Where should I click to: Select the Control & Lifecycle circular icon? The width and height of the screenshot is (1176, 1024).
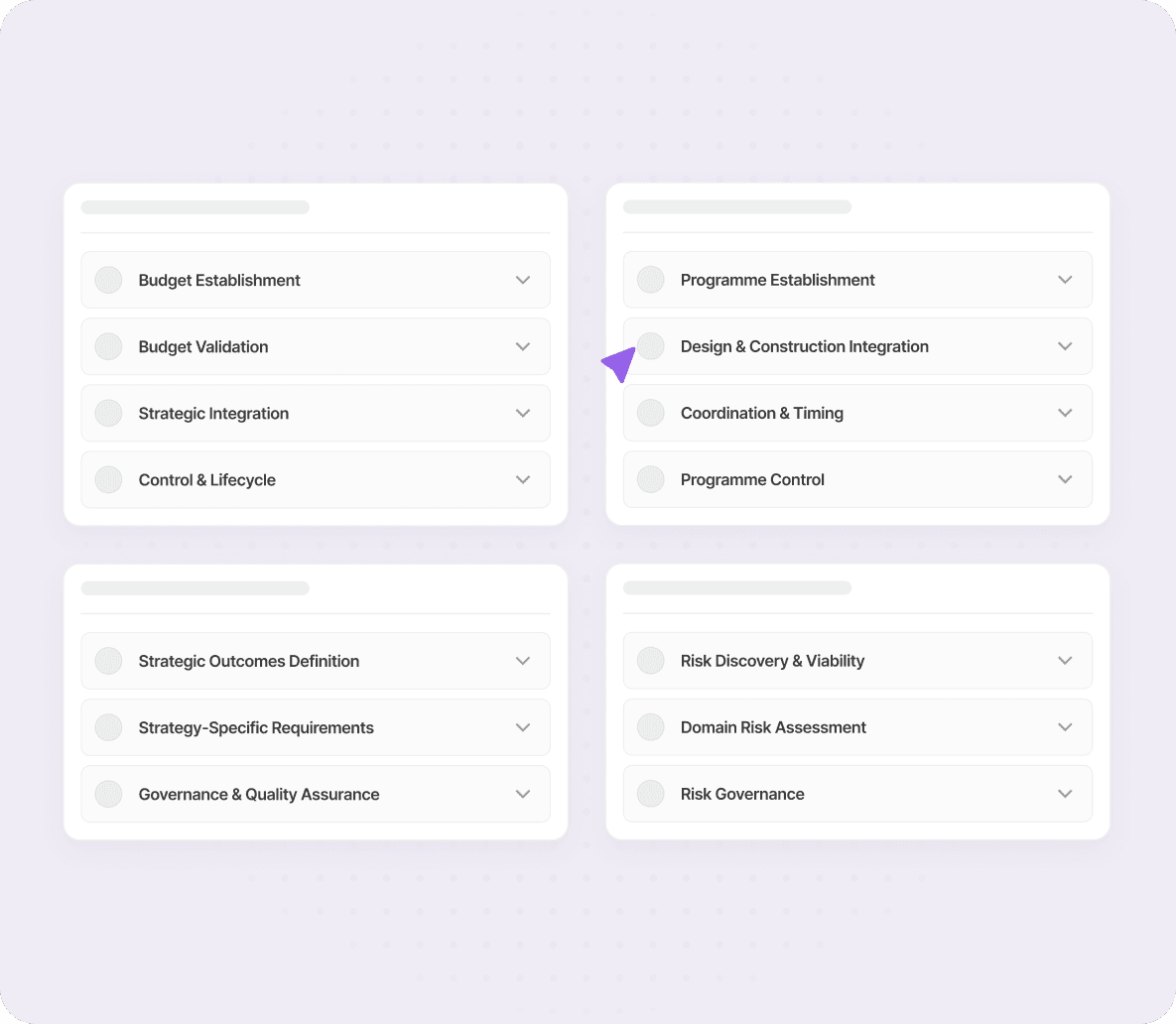108,479
